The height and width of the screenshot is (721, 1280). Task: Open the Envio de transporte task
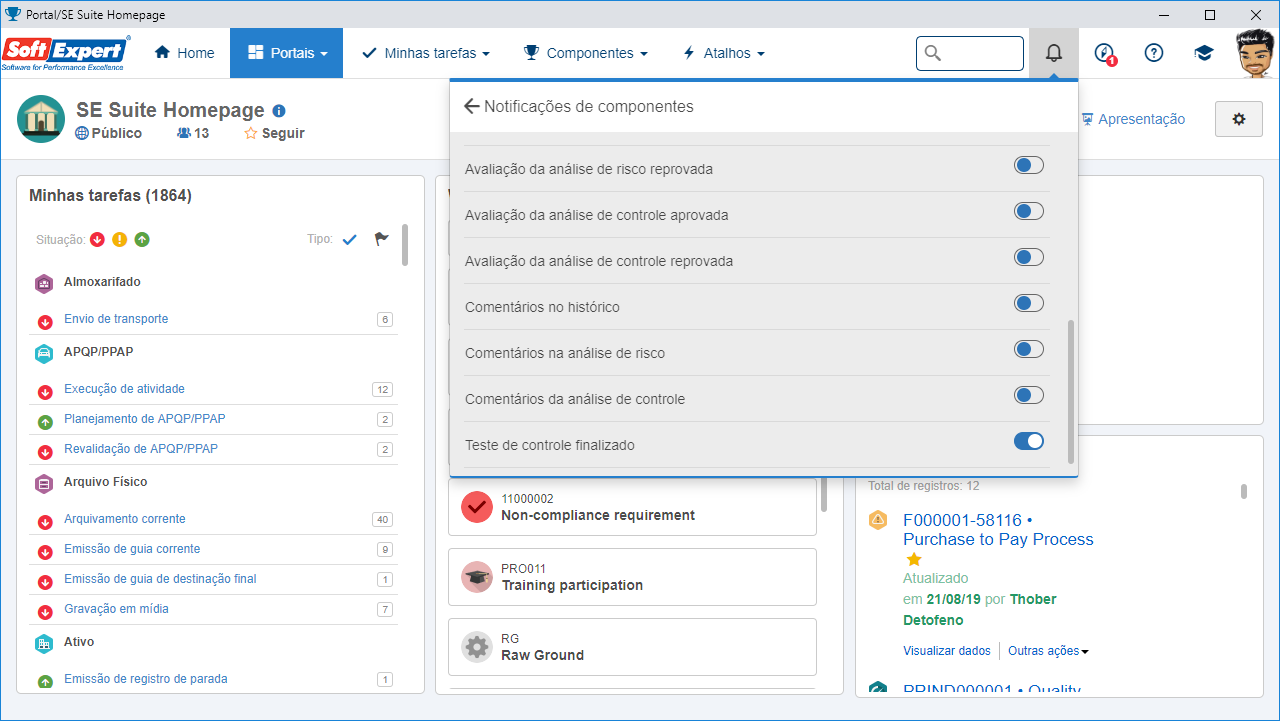click(116, 319)
